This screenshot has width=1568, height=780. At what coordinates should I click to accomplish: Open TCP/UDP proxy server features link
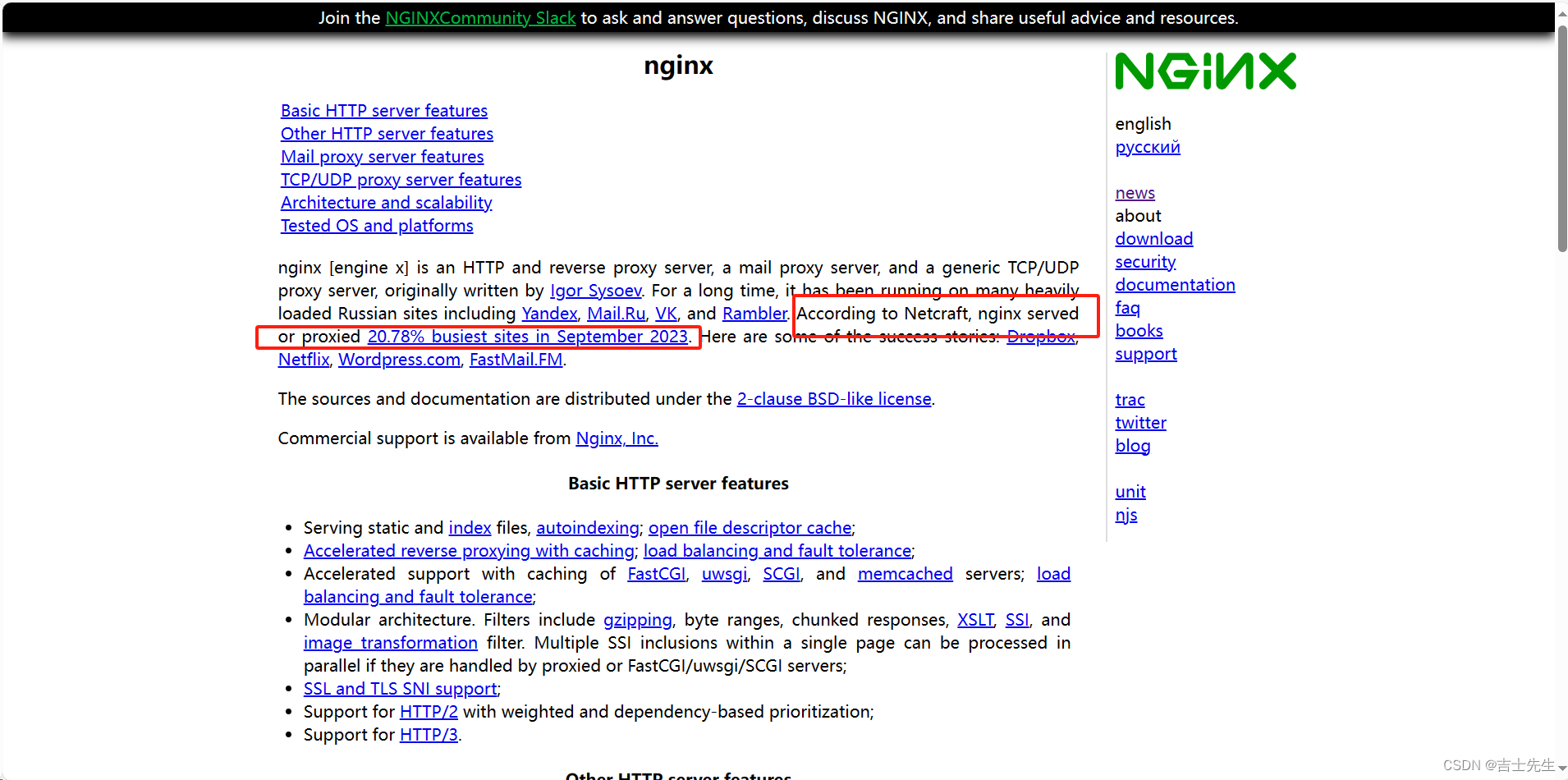401,180
